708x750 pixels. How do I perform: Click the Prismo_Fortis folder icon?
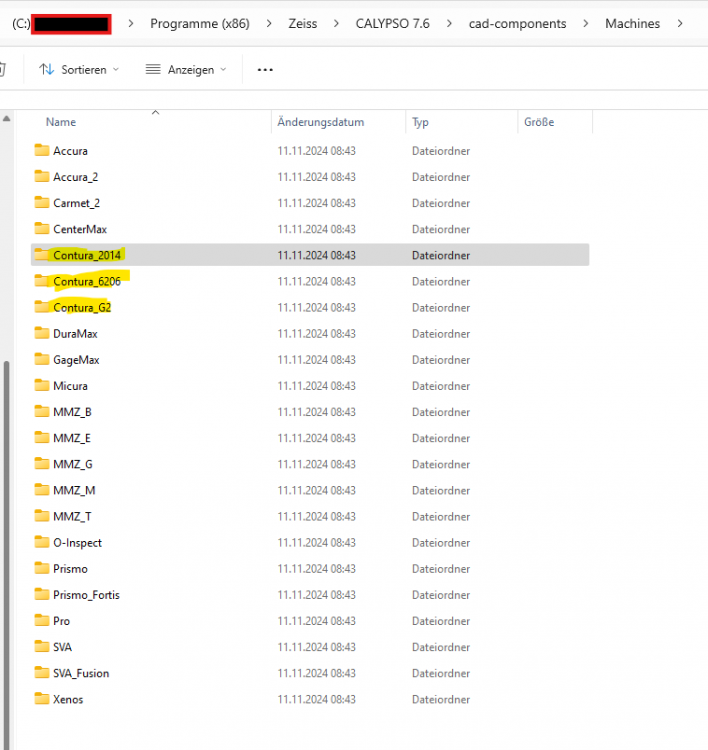42,595
